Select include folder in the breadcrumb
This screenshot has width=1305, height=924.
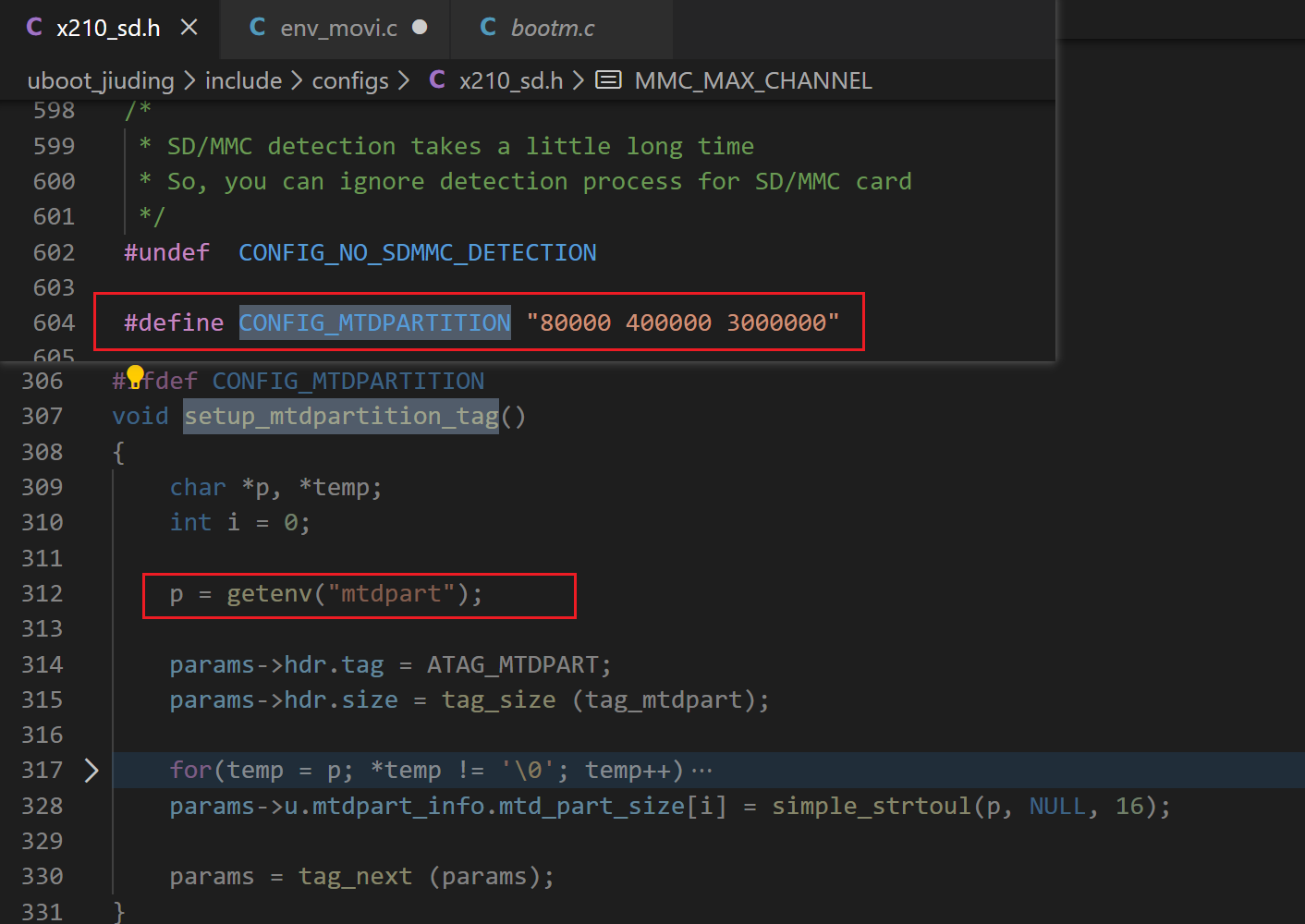pyautogui.click(x=243, y=80)
